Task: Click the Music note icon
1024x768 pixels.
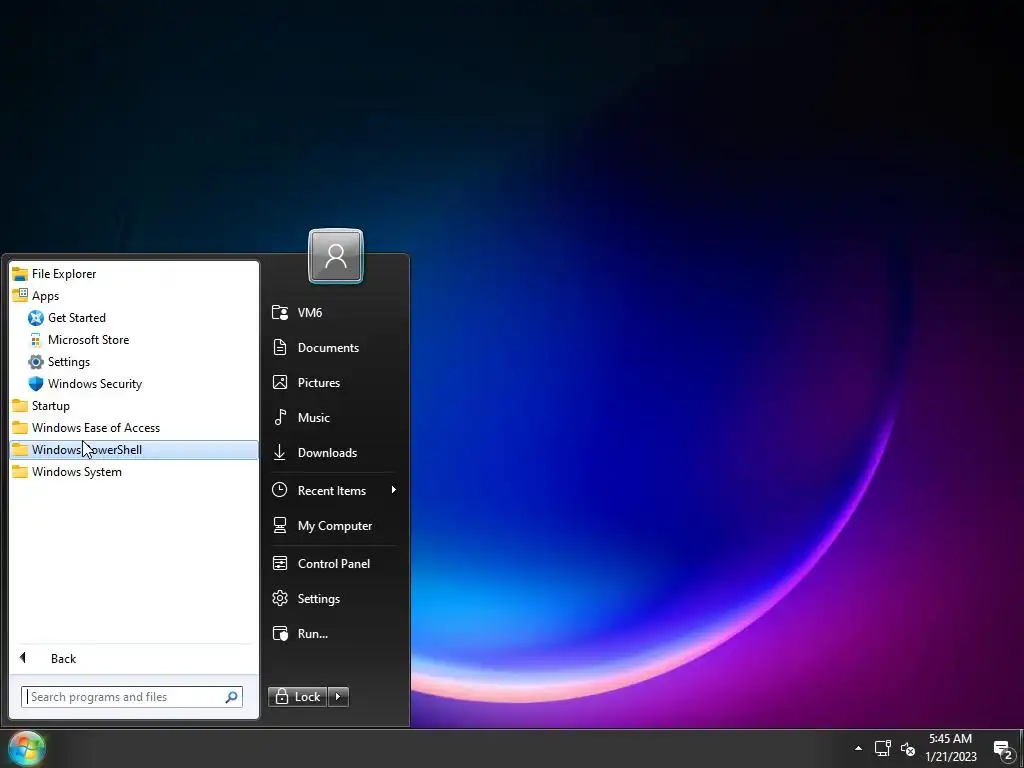Action: coord(280,417)
